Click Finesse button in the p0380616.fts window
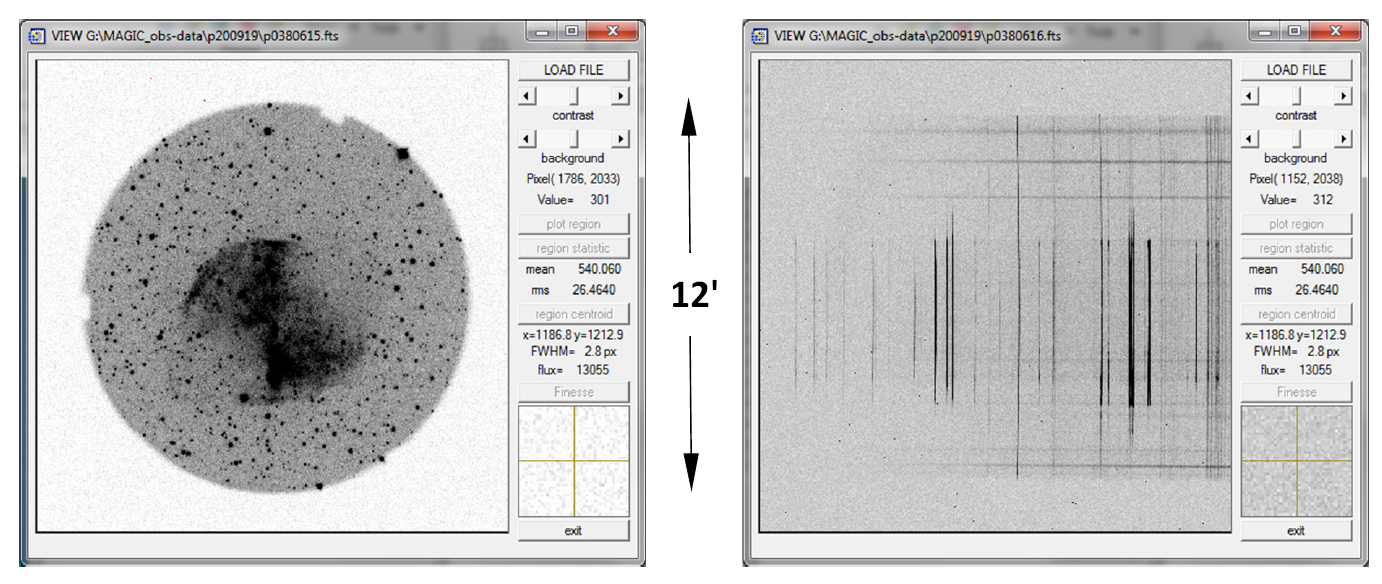Viewport: 1382px width, 584px height. [x=1296, y=392]
